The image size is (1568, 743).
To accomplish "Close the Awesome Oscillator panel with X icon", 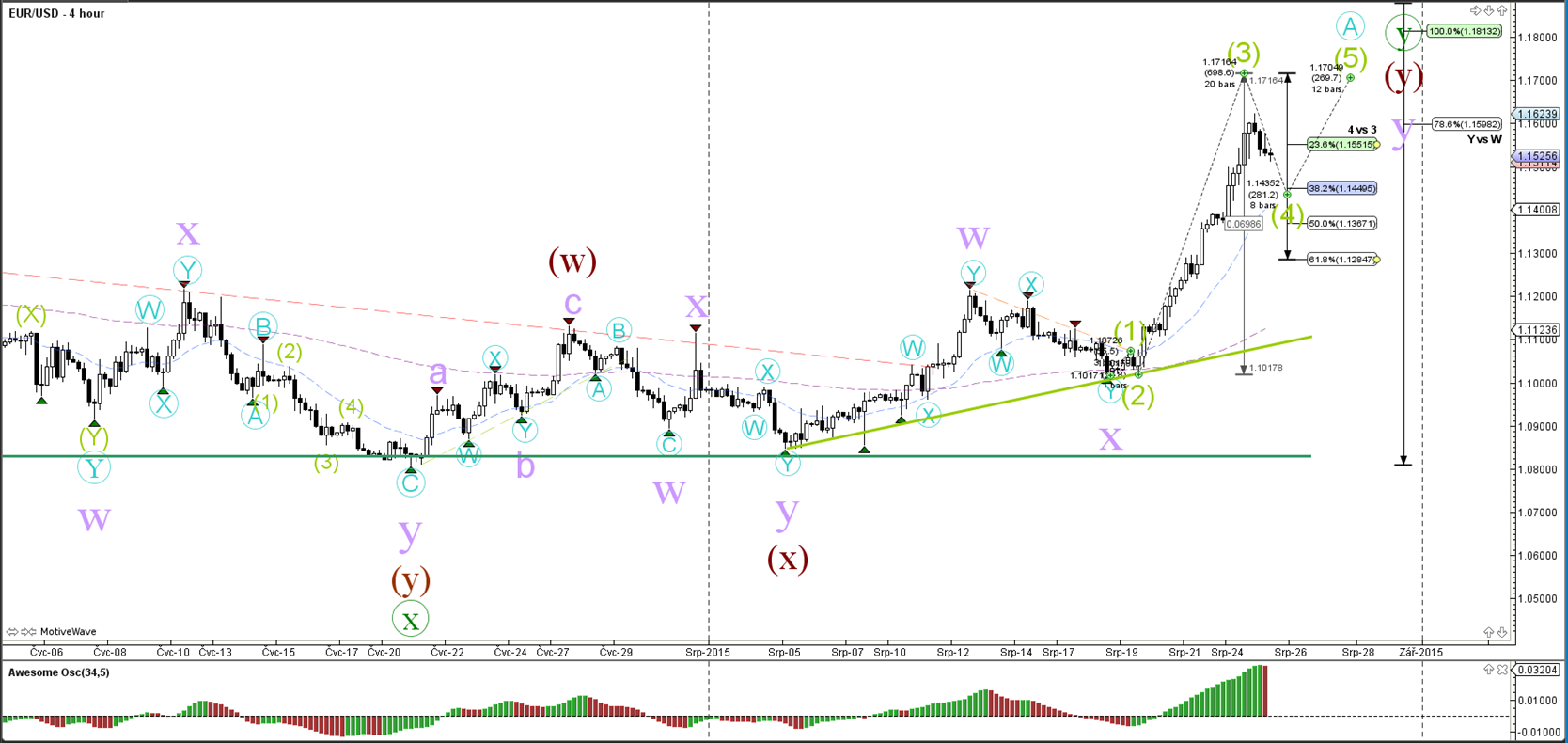I will 1502,670.
